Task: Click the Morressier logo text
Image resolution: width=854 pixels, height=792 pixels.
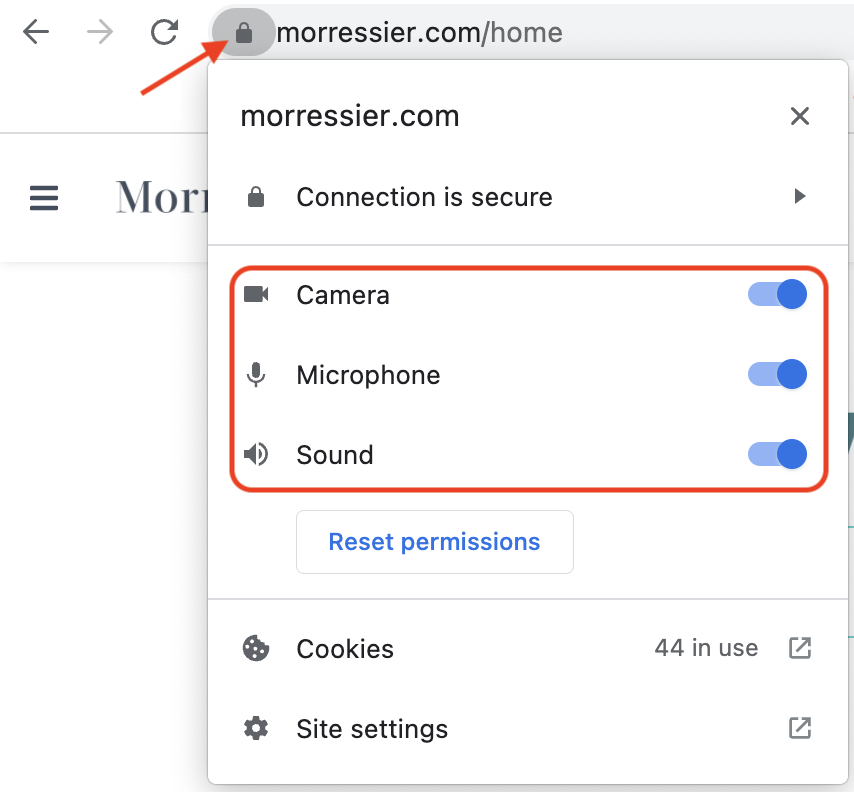Action: [x=162, y=197]
